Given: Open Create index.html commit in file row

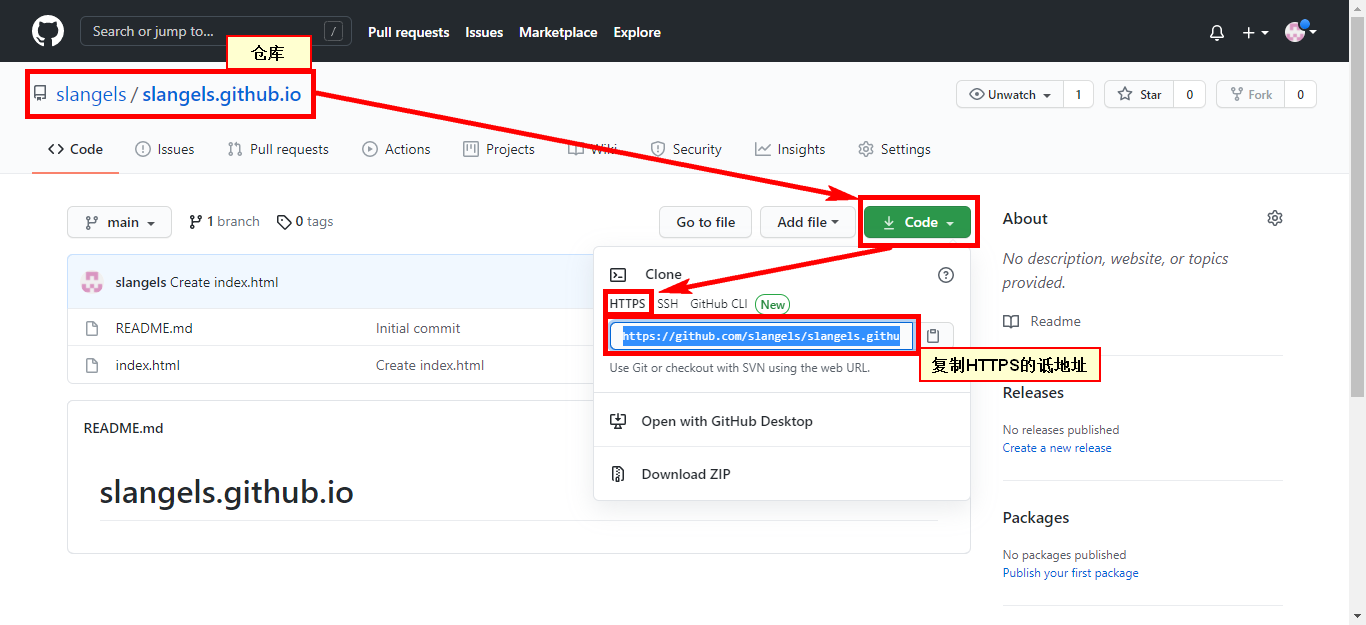Looking at the screenshot, I should tap(430, 365).
